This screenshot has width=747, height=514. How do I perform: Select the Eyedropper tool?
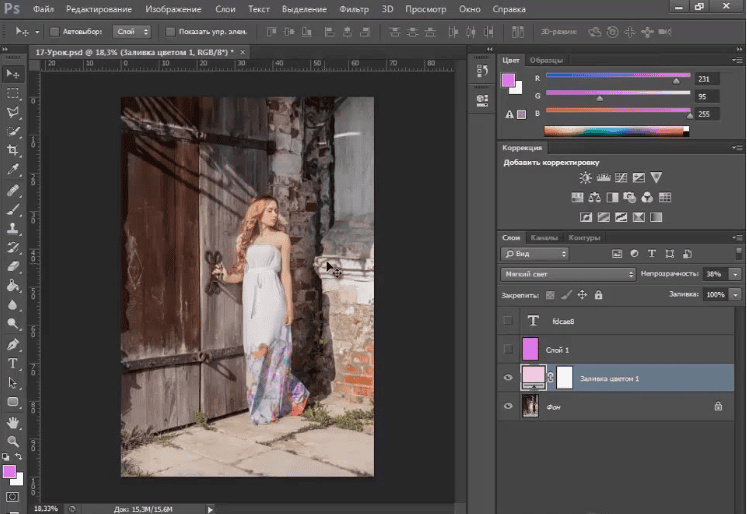tap(13, 170)
